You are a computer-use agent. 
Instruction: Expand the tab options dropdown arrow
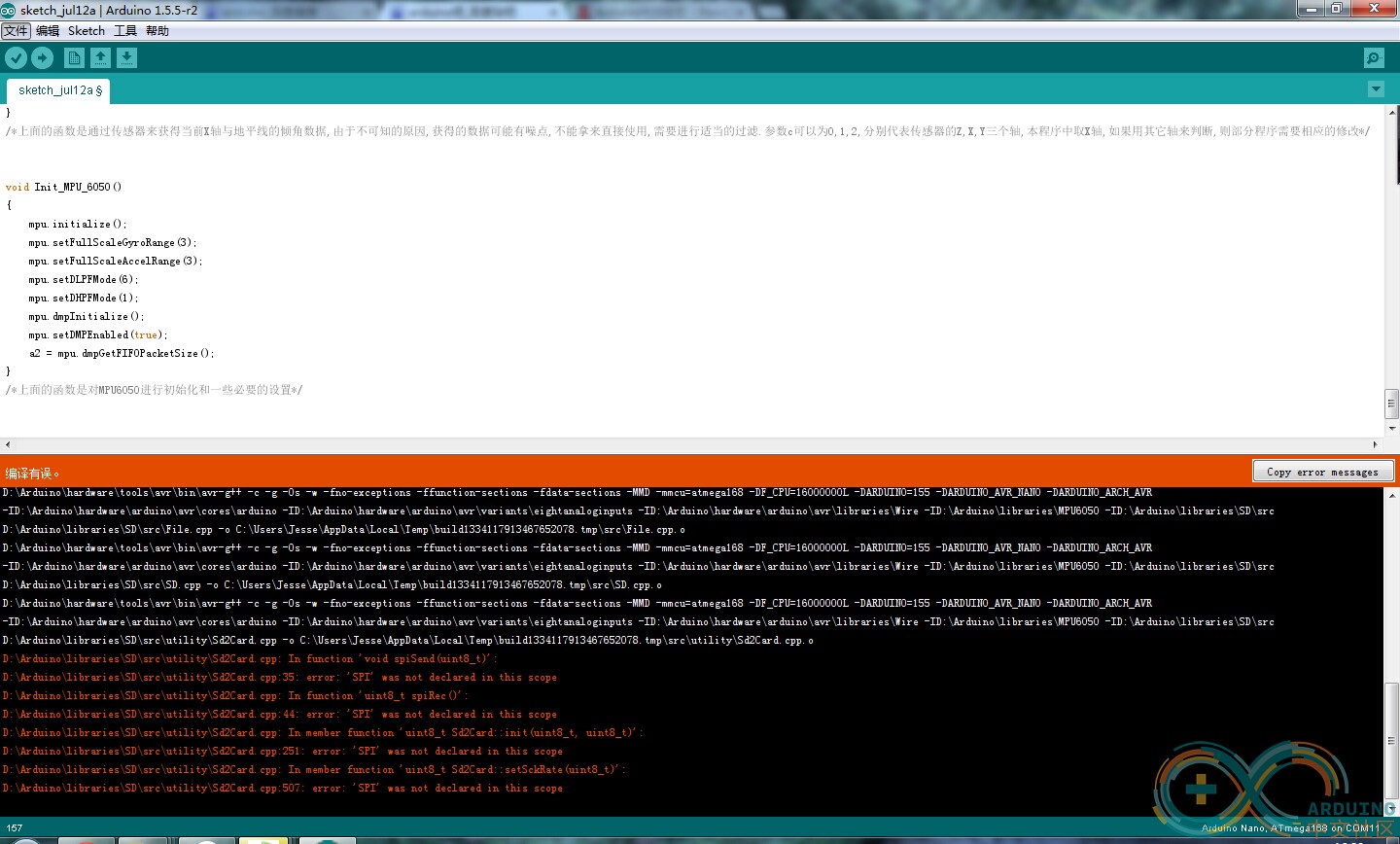point(1376,89)
